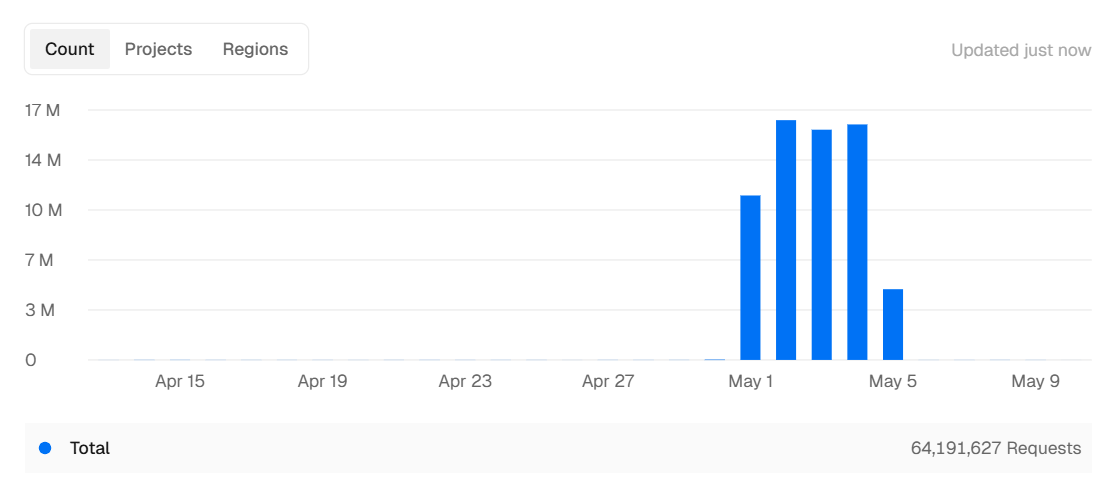Click the Apr 15 axis label
This screenshot has height=494, width=1120.
[180, 381]
